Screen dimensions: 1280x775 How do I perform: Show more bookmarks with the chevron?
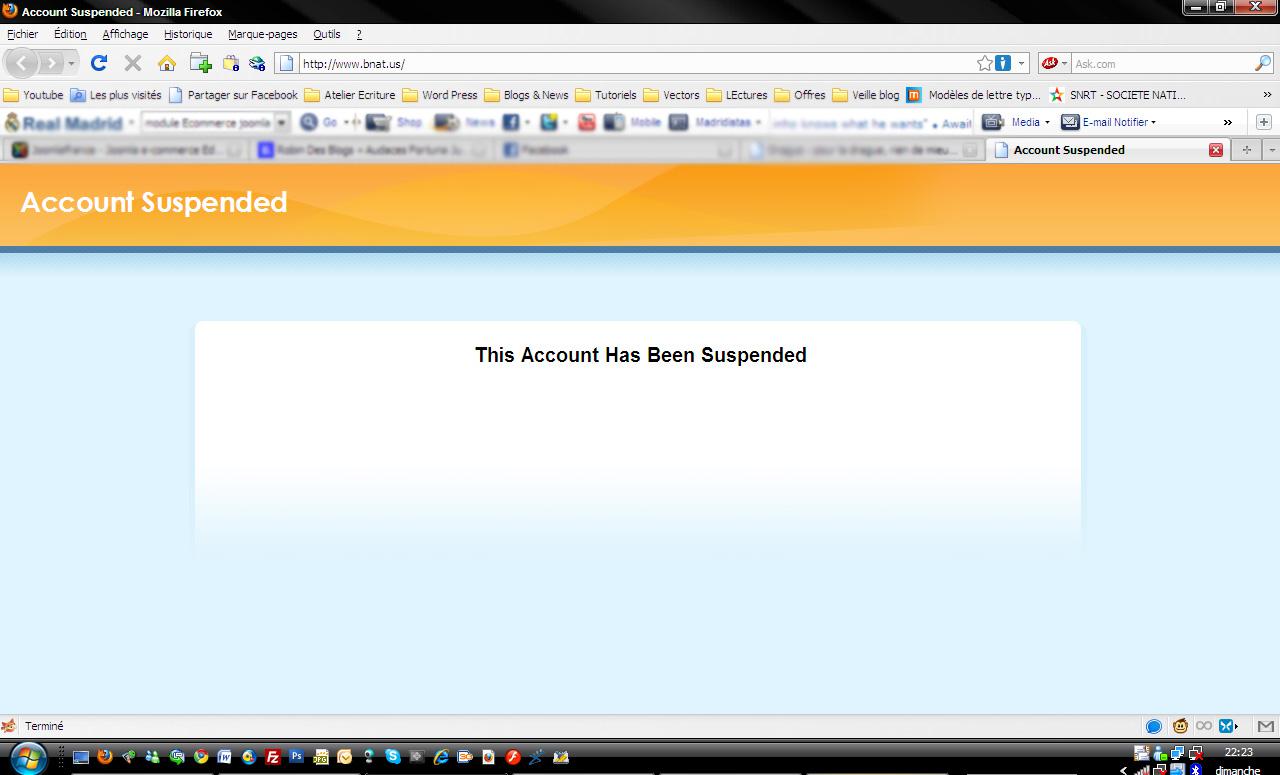click(1267, 95)
